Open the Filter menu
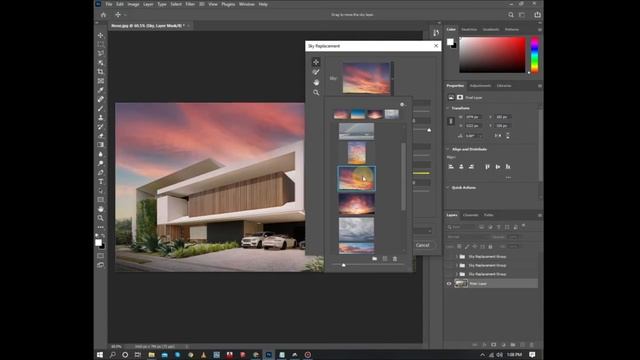This screenshot has width=640, height=360. click(190, 4)
